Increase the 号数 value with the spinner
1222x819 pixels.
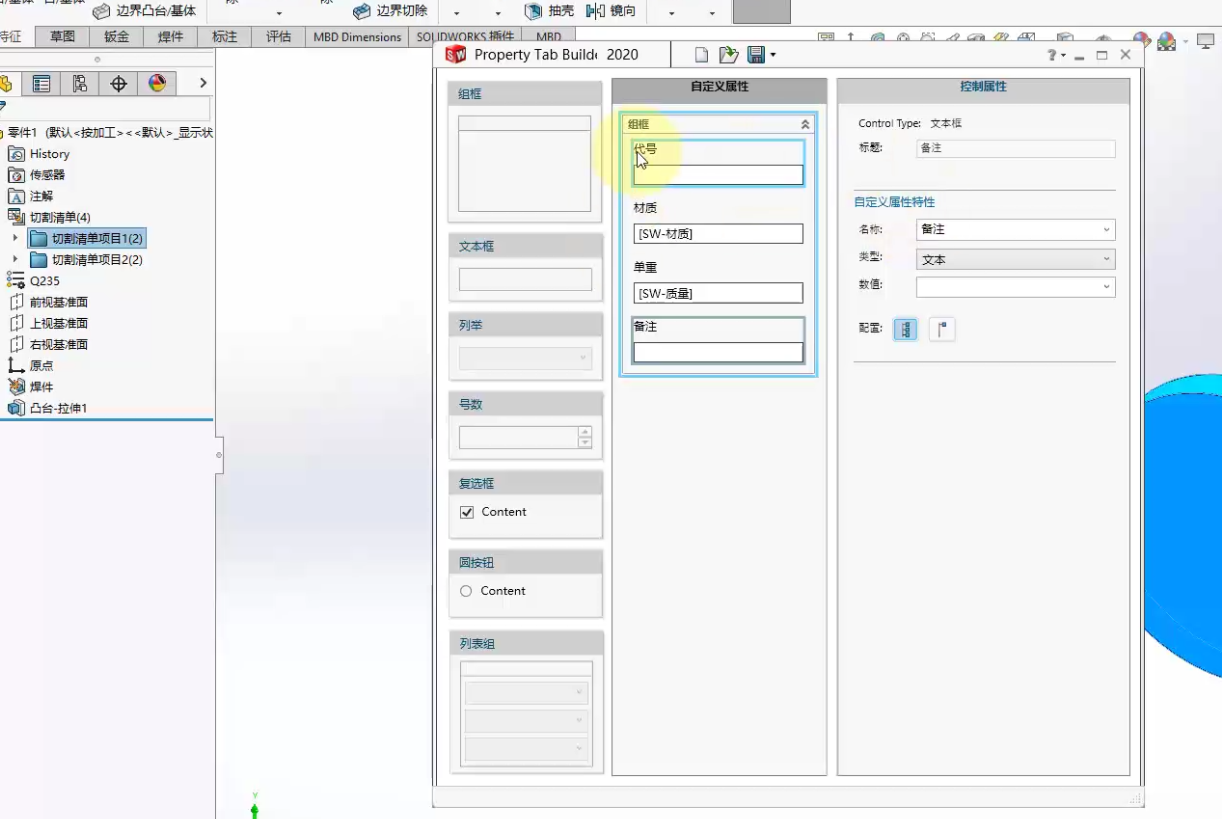pyautogui.click(x=584, y=432)
